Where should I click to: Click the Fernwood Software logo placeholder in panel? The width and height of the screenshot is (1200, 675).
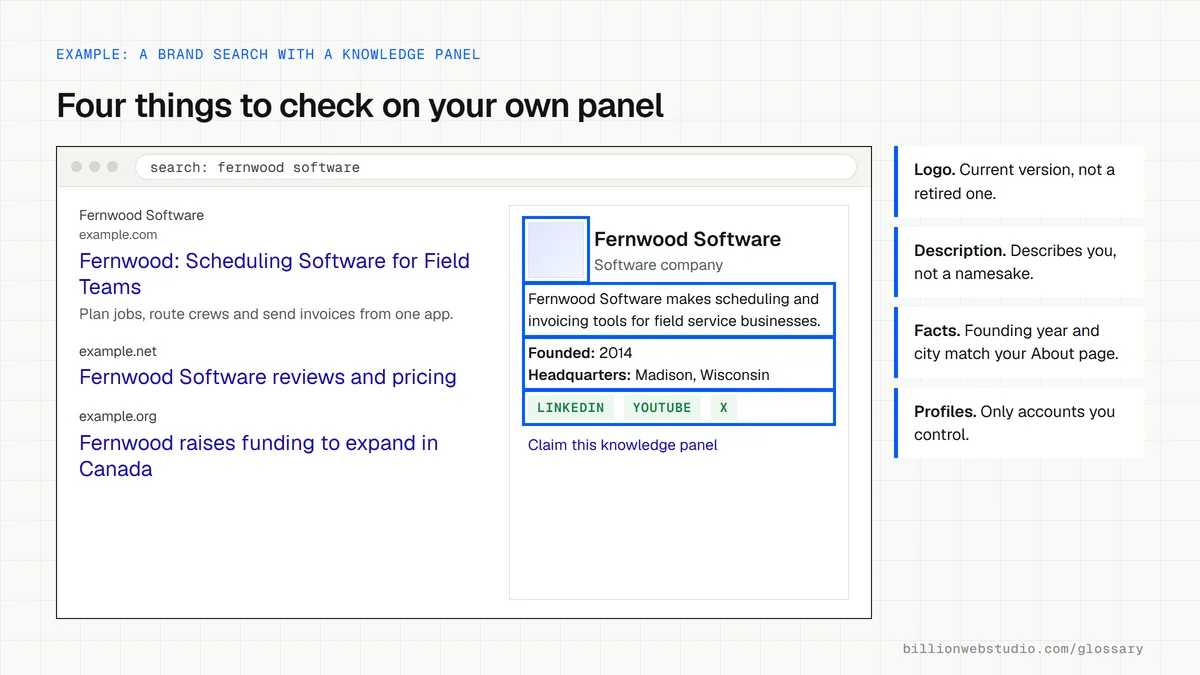point(556,250)
